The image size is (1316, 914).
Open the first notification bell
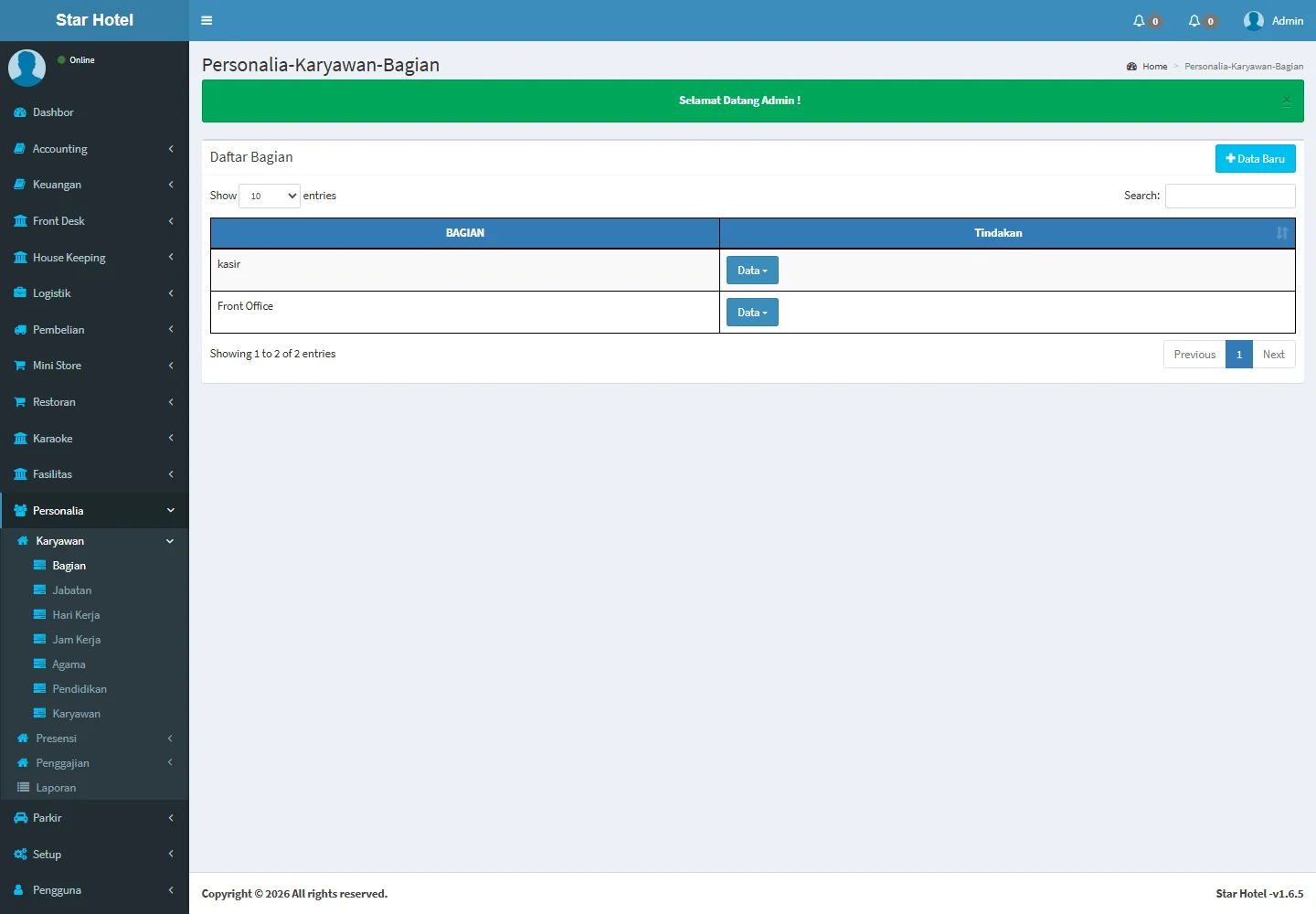[1139, 21]
